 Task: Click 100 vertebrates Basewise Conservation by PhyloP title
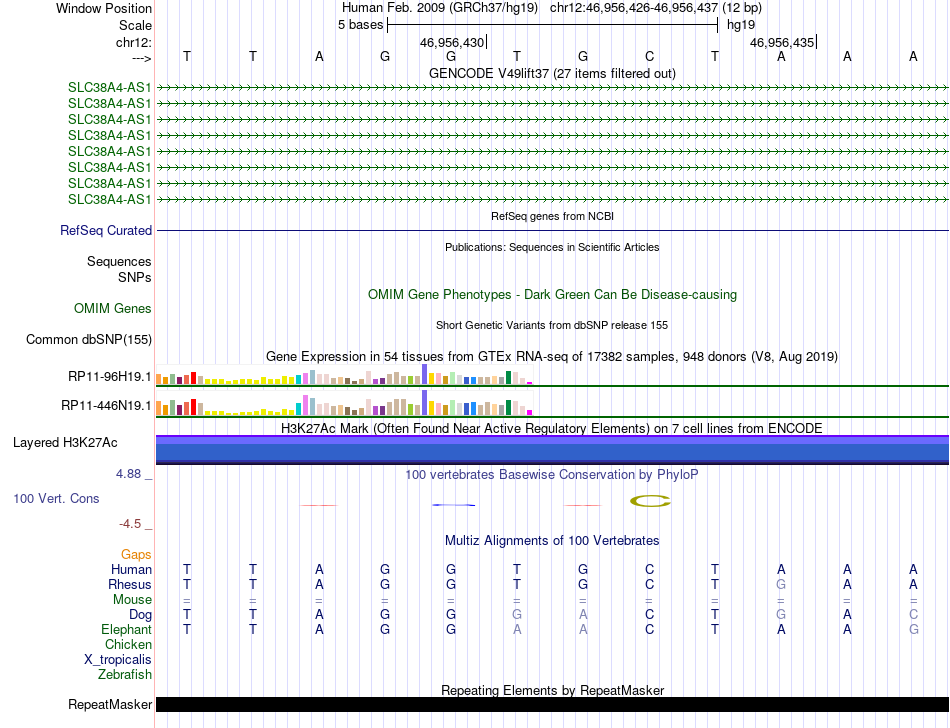[x=552, y=475]
